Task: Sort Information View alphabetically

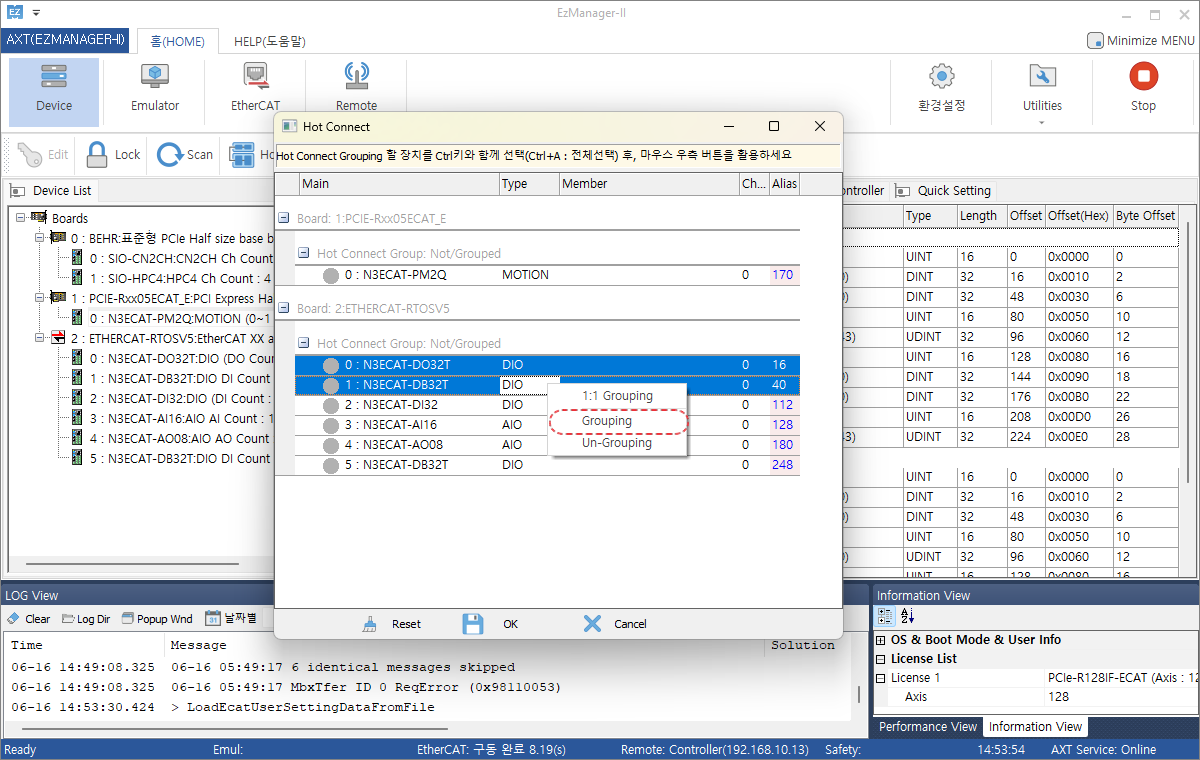Action: pos(907,616)
